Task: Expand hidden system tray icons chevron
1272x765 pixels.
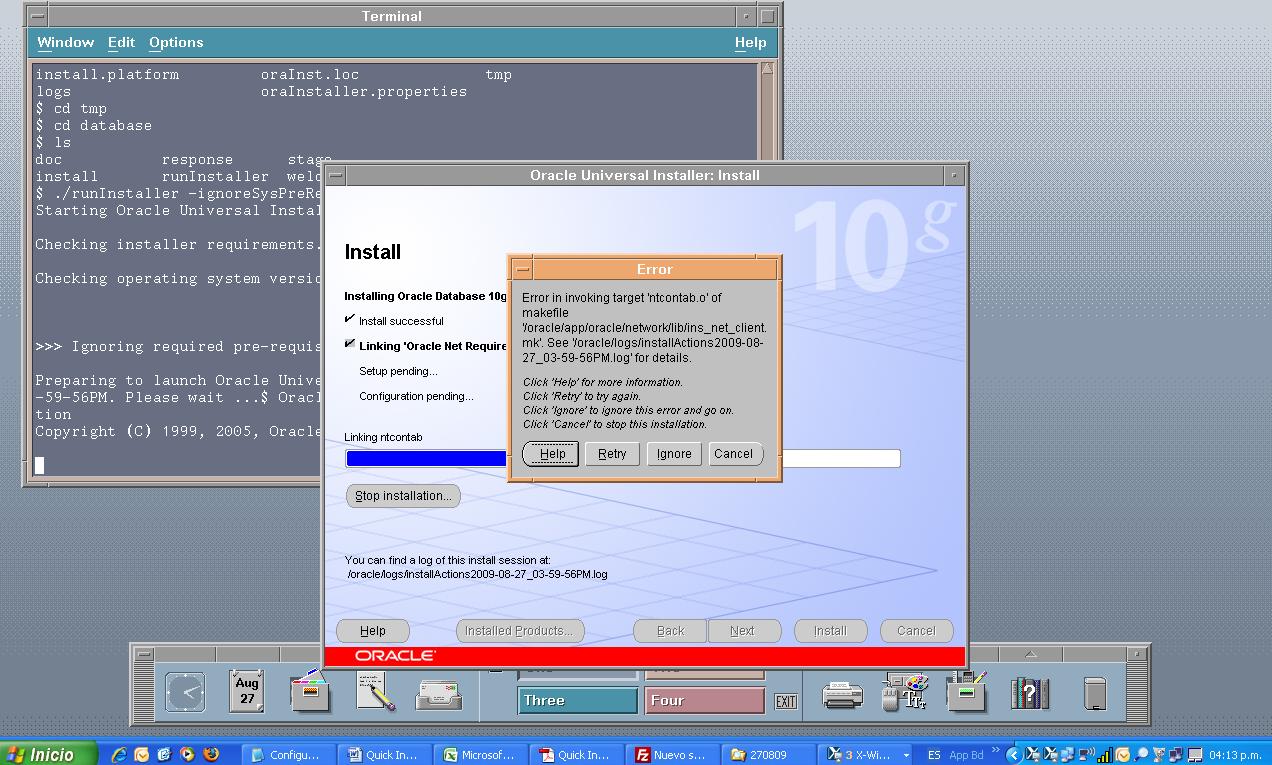Action: [x=1014, y=755]
